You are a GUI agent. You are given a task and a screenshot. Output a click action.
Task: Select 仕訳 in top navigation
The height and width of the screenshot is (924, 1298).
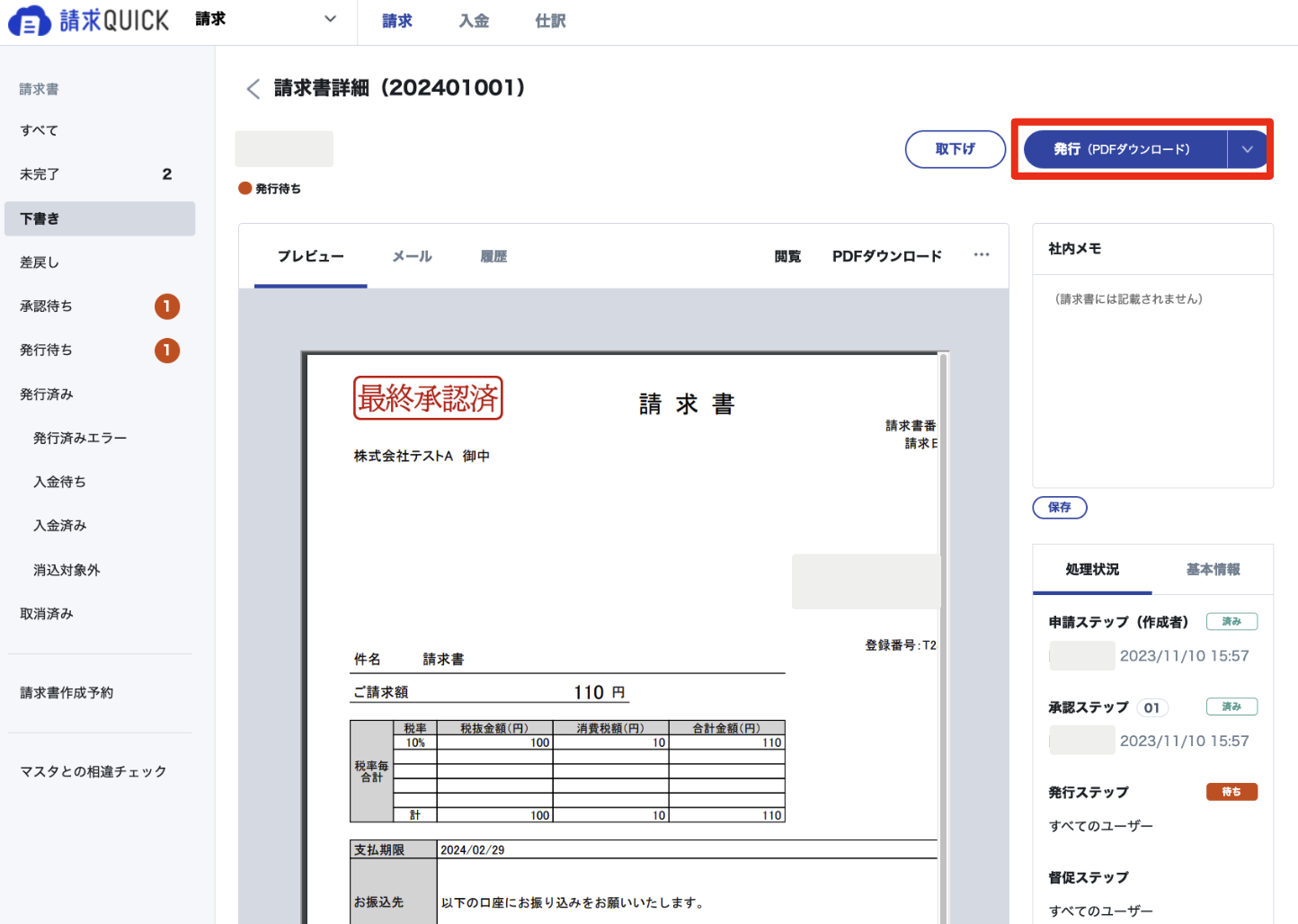pyautogui.click(x=550, y=21)
